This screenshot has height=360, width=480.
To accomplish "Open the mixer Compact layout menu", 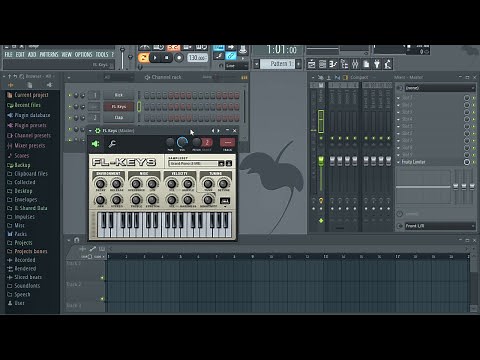I will point(359,77).
